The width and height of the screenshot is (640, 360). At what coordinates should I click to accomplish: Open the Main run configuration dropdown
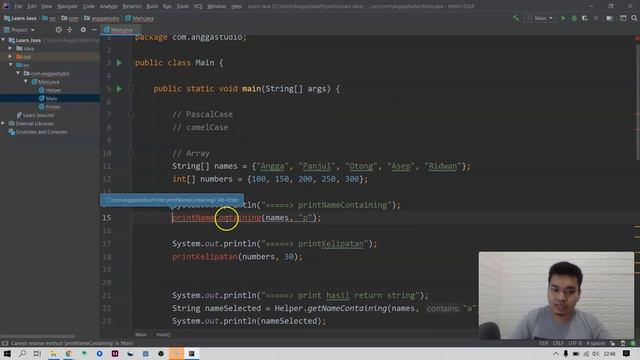(x=540, y=18)
